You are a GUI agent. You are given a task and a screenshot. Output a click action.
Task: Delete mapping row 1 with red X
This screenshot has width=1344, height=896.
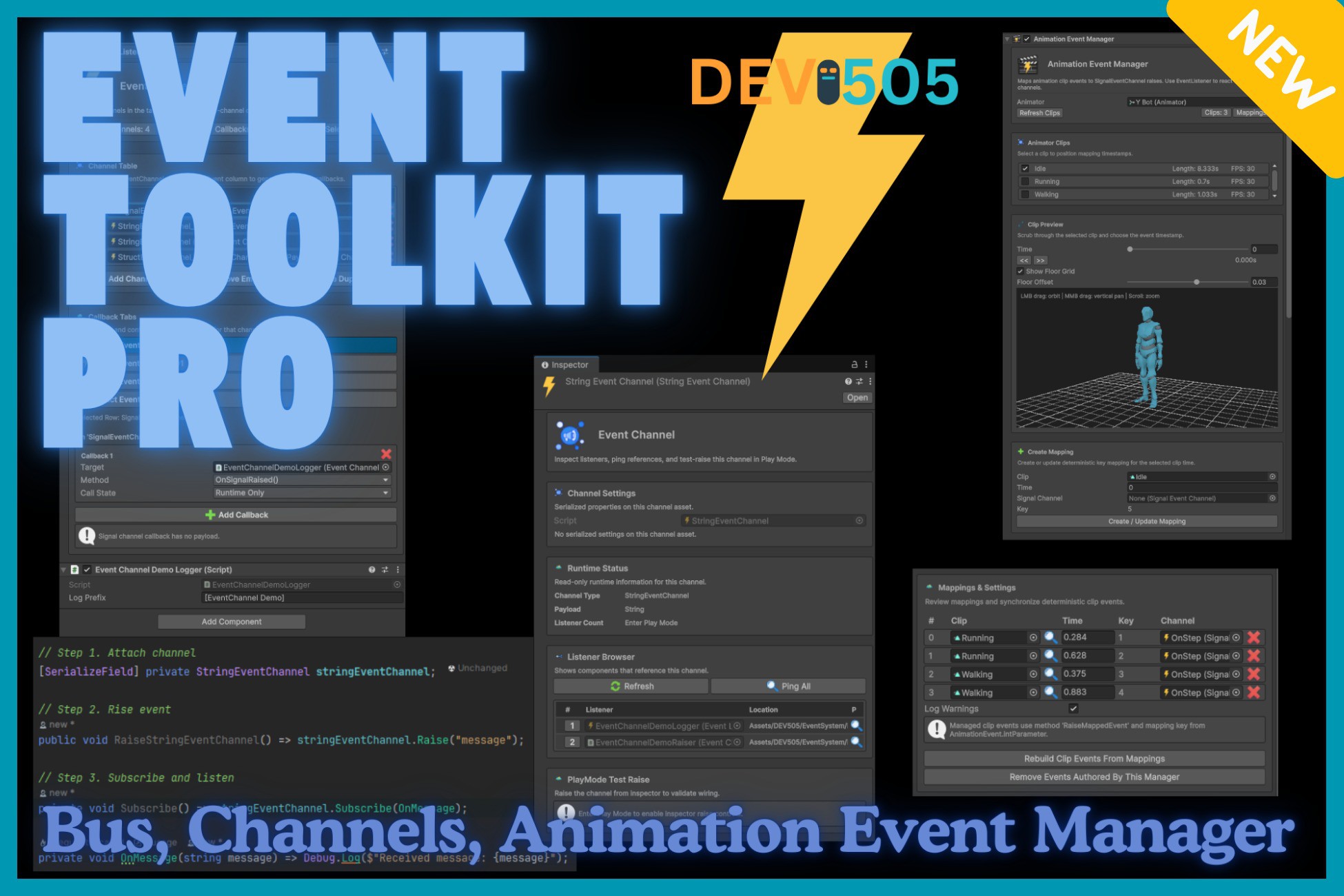(x=1254, y=656)
